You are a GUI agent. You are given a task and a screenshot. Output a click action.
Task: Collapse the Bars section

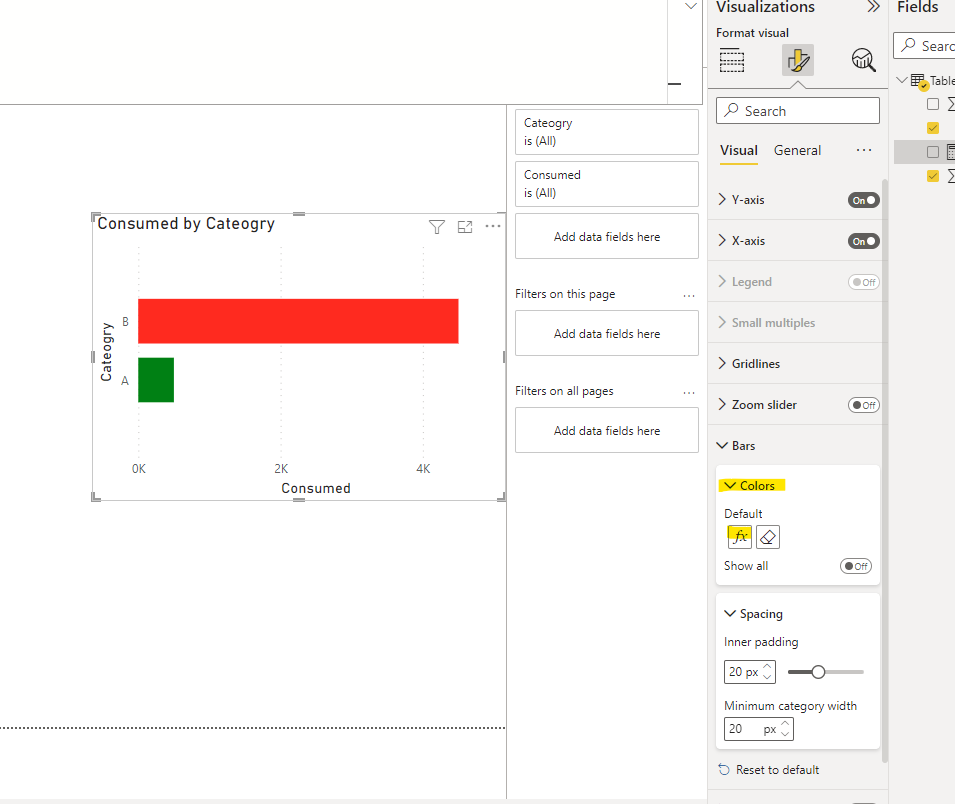point(722,445)
